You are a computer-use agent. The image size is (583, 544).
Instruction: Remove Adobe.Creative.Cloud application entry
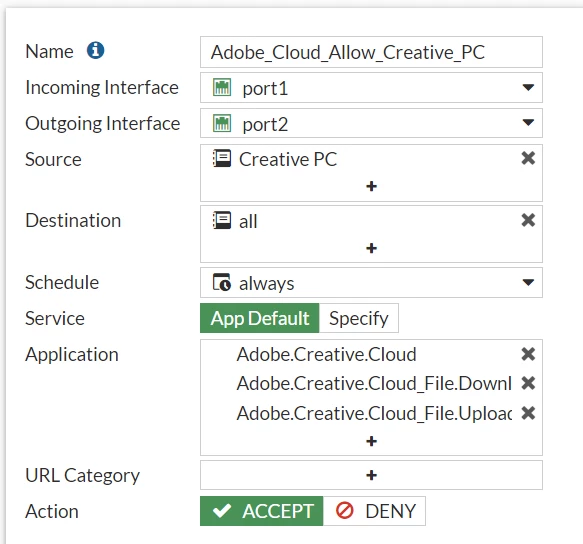[528, 354]
